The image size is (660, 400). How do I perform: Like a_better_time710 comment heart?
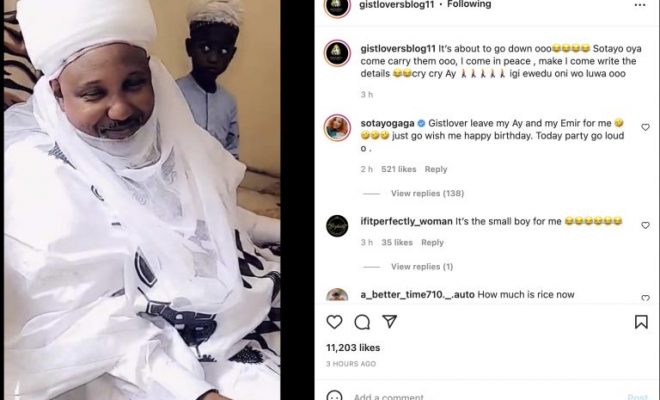[645, 298]
